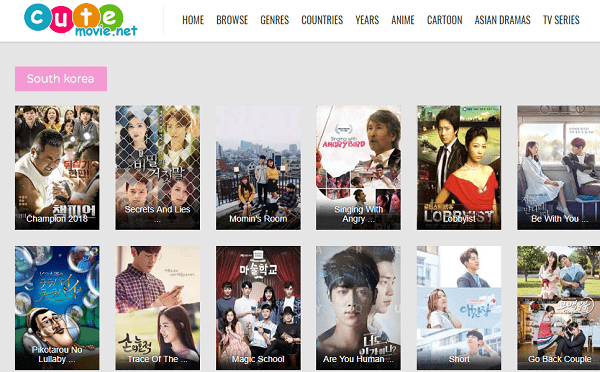This screenshot has height=372, width=600.
Task: Click the South korea category label
Action: click(x=61, y=79)
